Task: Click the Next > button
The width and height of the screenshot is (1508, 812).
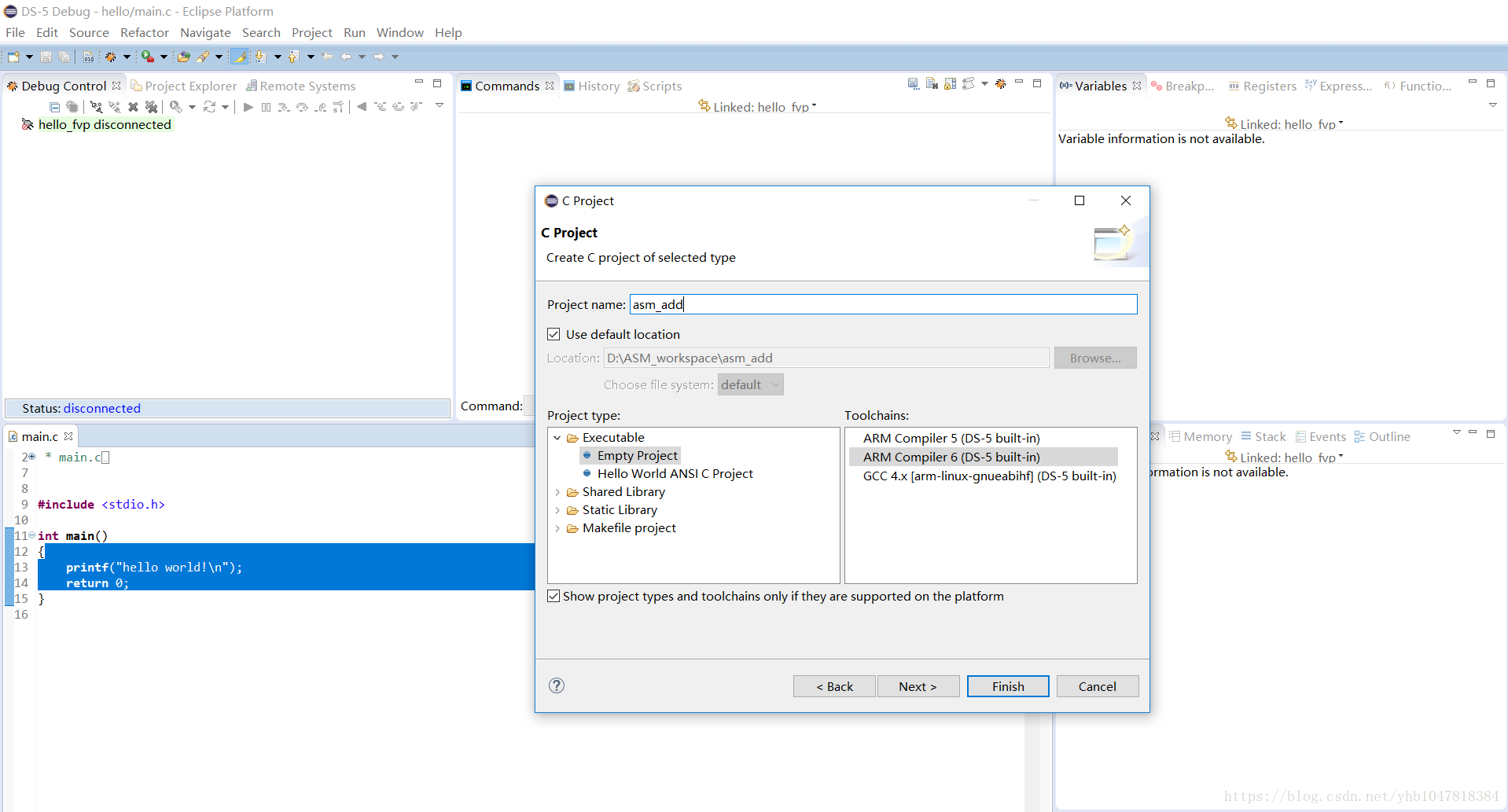Action: click(x=918, y=686)
